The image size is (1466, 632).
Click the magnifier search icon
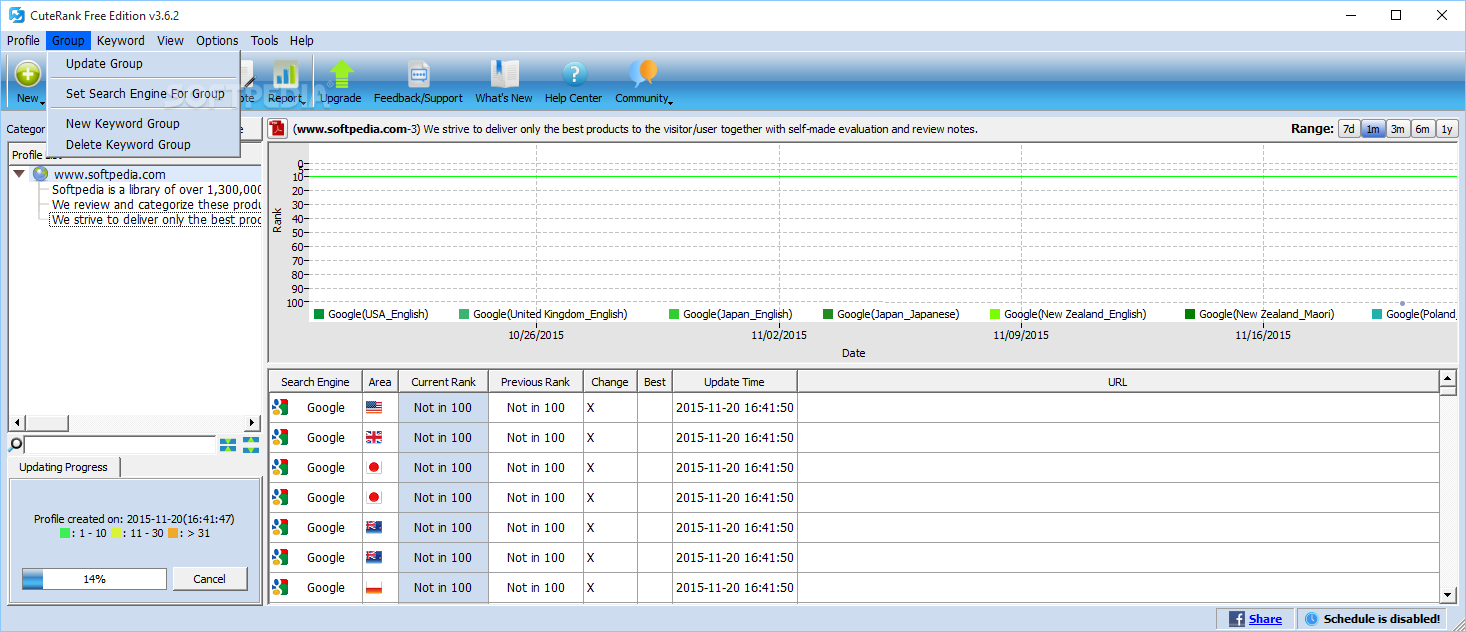point(16,444)
